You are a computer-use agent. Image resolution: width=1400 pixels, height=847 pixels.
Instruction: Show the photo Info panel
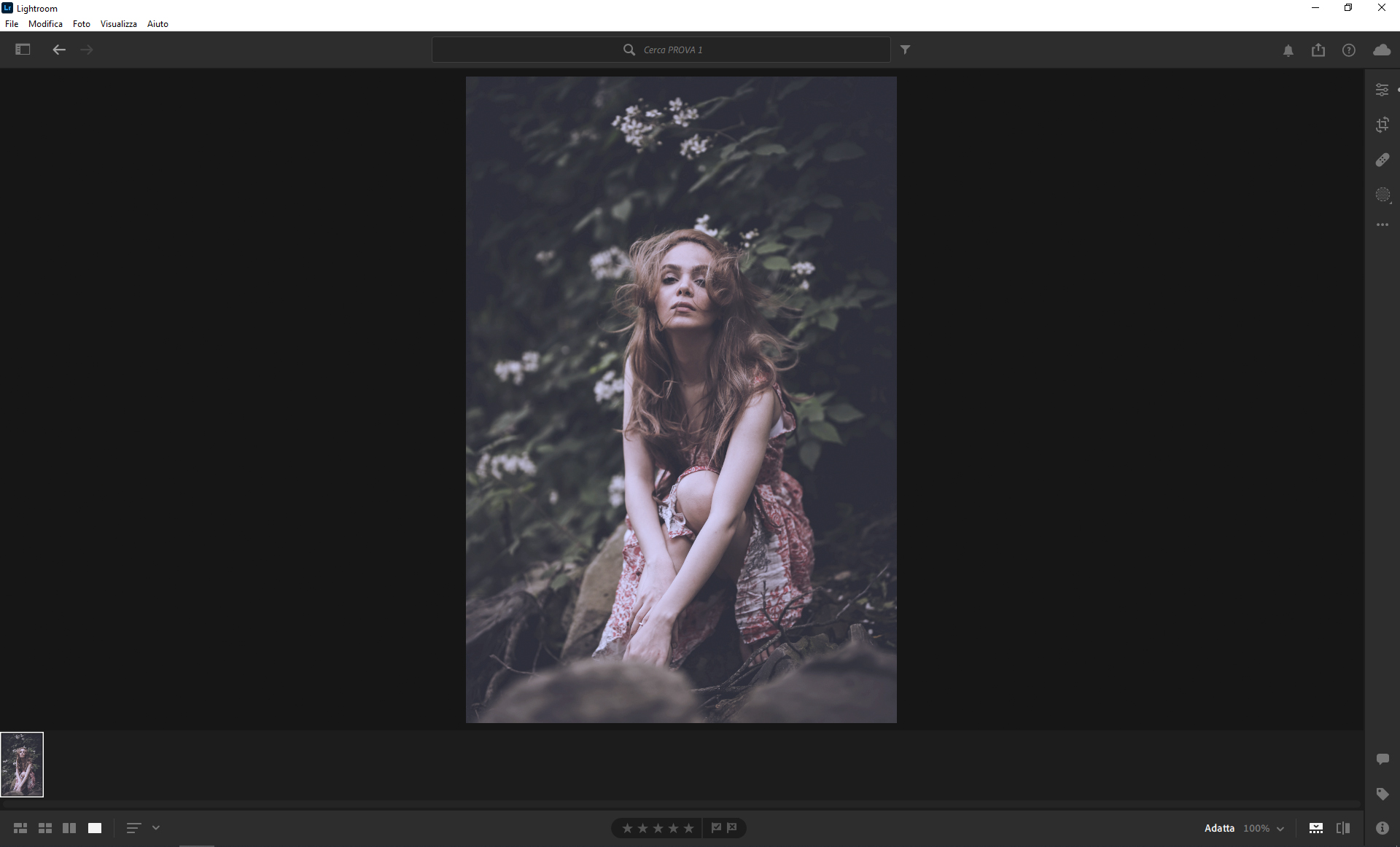1382,828
